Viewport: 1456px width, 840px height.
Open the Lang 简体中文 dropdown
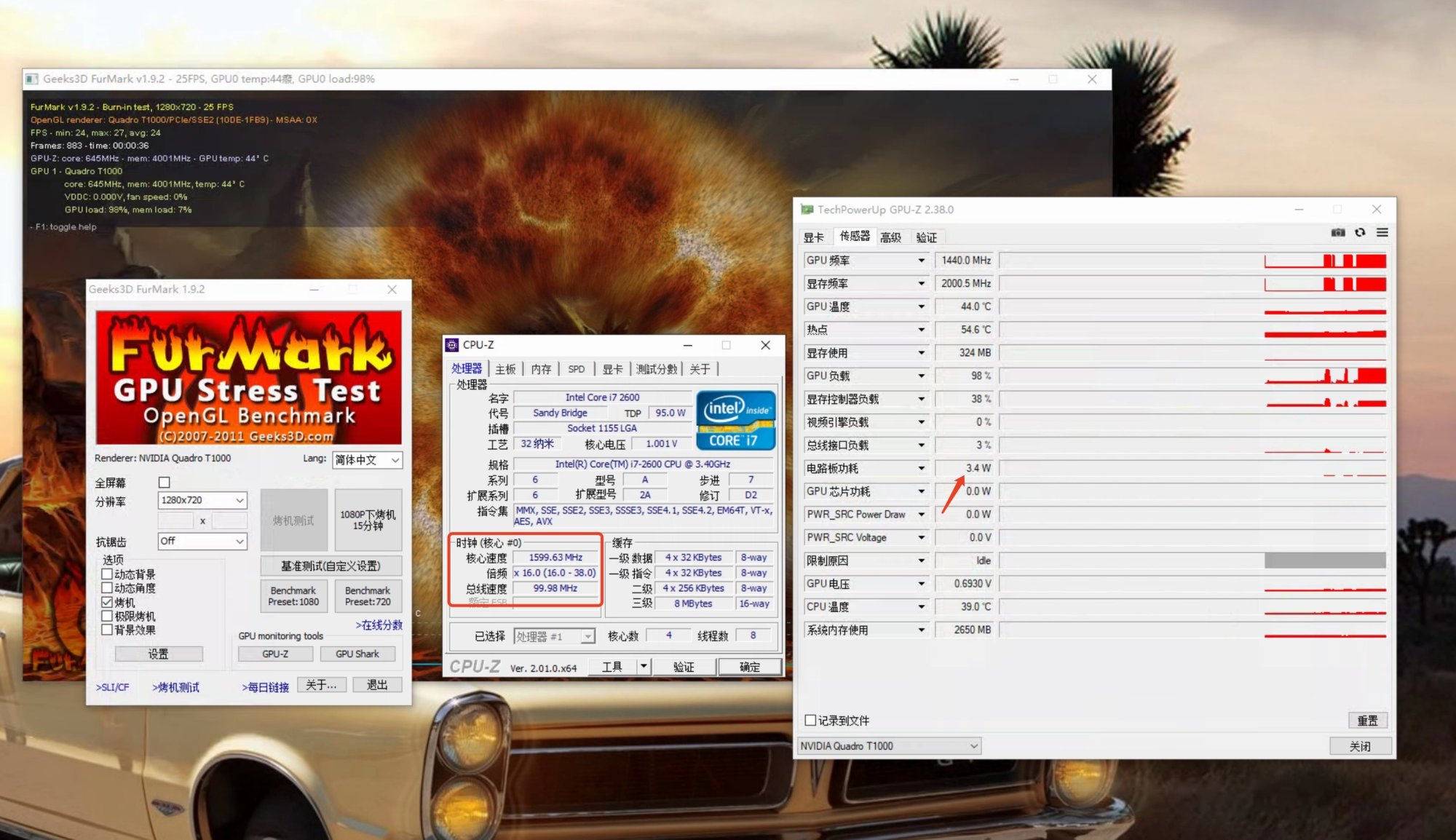click(368, 460)
